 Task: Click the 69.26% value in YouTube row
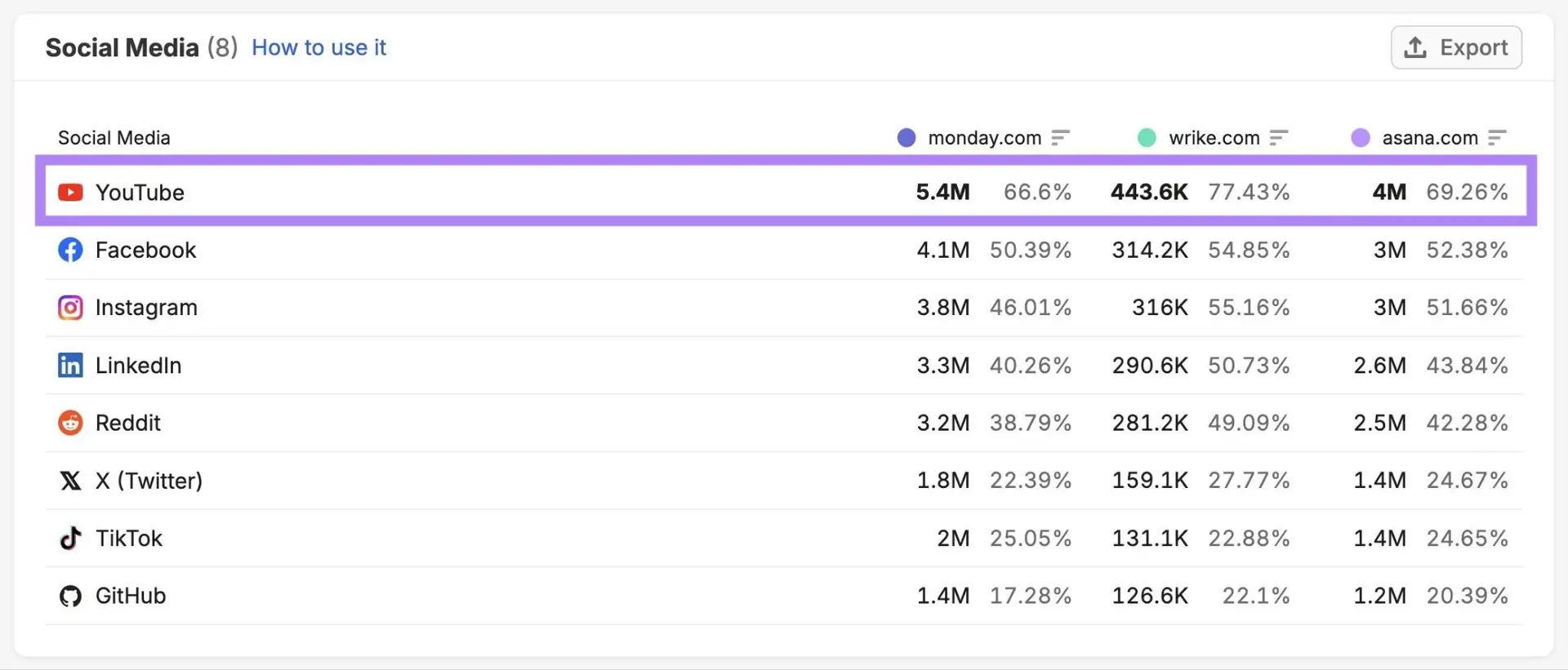click(x=1467, y=192)
